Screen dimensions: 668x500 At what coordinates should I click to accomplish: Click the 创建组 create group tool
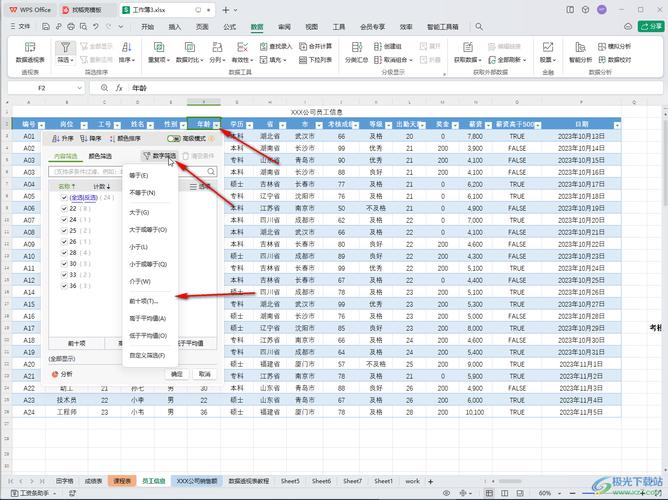coord(388,46)
